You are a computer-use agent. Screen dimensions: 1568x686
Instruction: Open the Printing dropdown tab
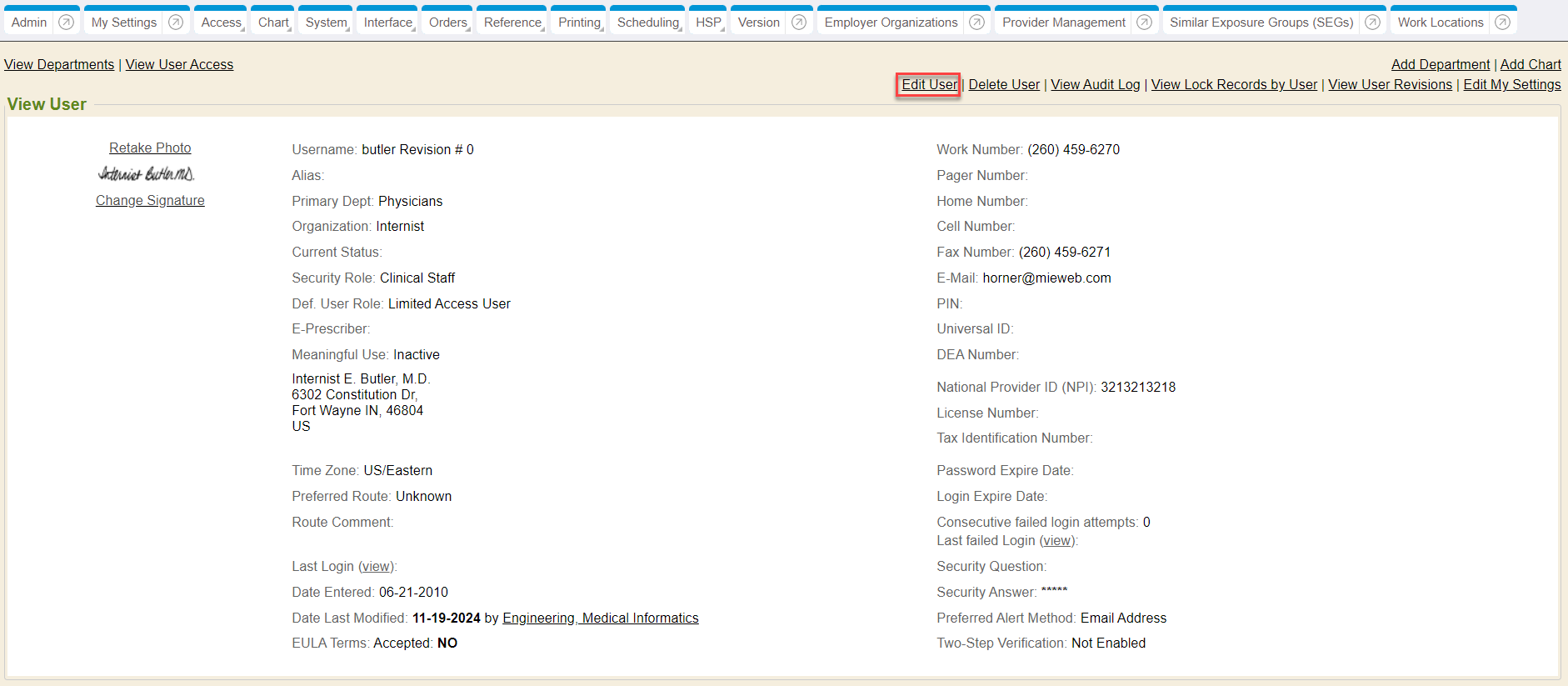(579, 23)
